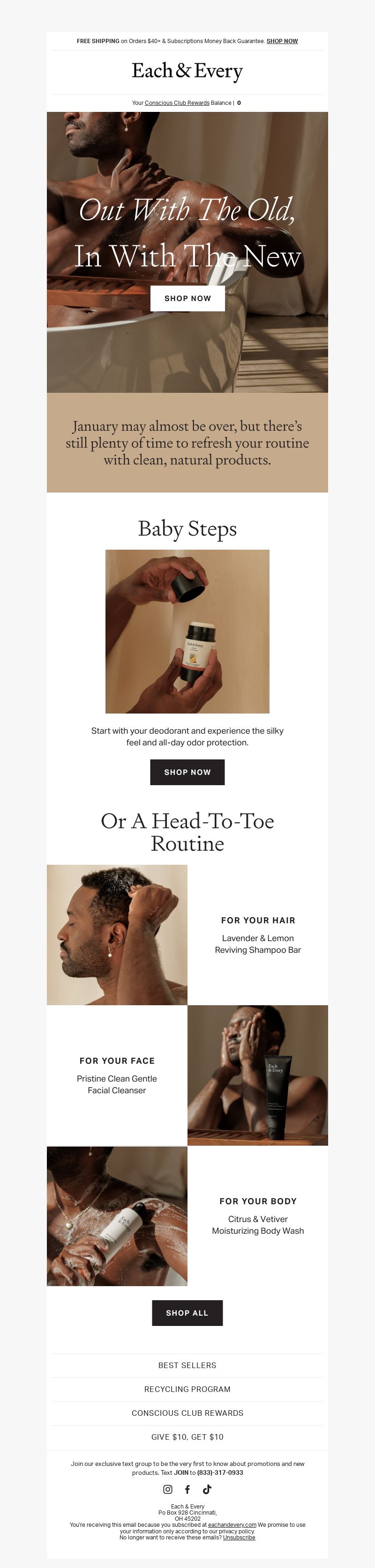Click the SHOP ALL button
The height and width of the screenshot is (1568, 375).
pos(187,1312)
